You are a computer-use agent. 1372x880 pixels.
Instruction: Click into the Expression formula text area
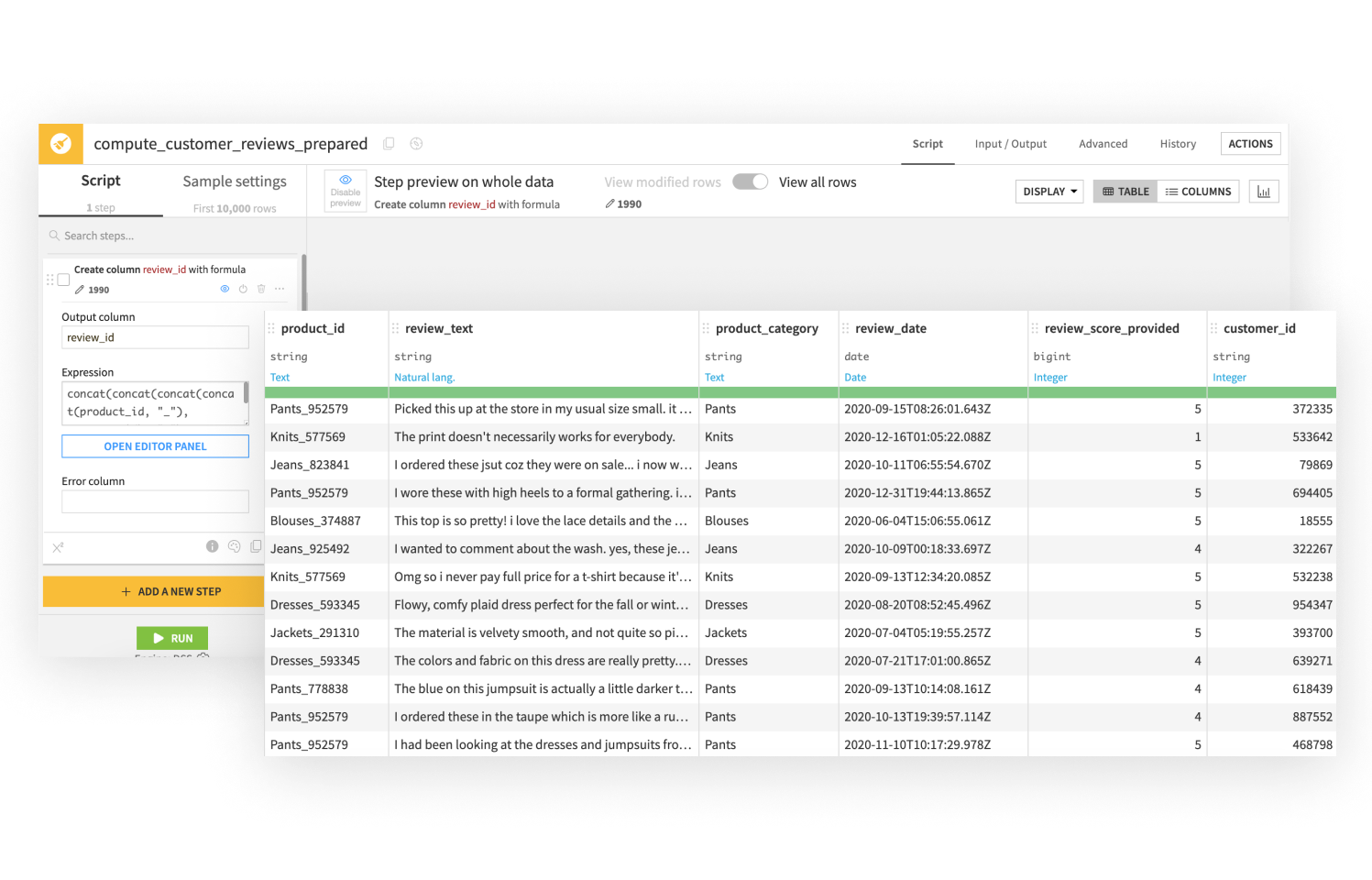pos(155,403)
